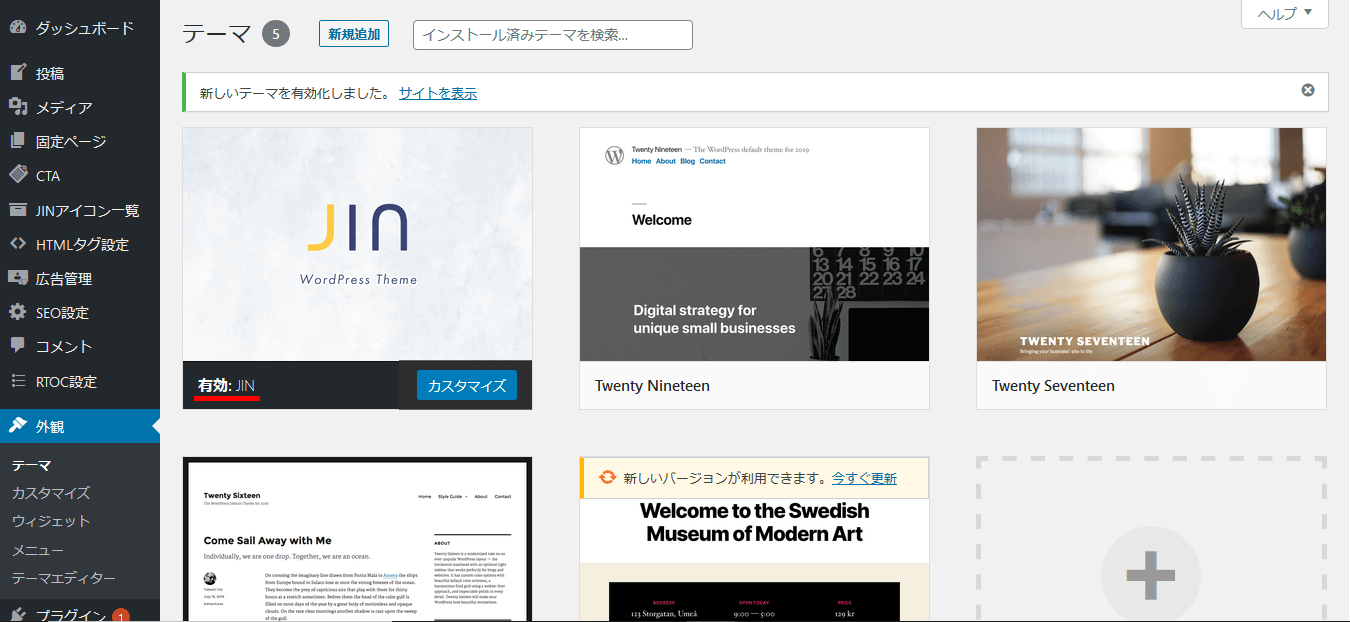
Task: Click the icon beside 広告管理
Action: [18, 278]
